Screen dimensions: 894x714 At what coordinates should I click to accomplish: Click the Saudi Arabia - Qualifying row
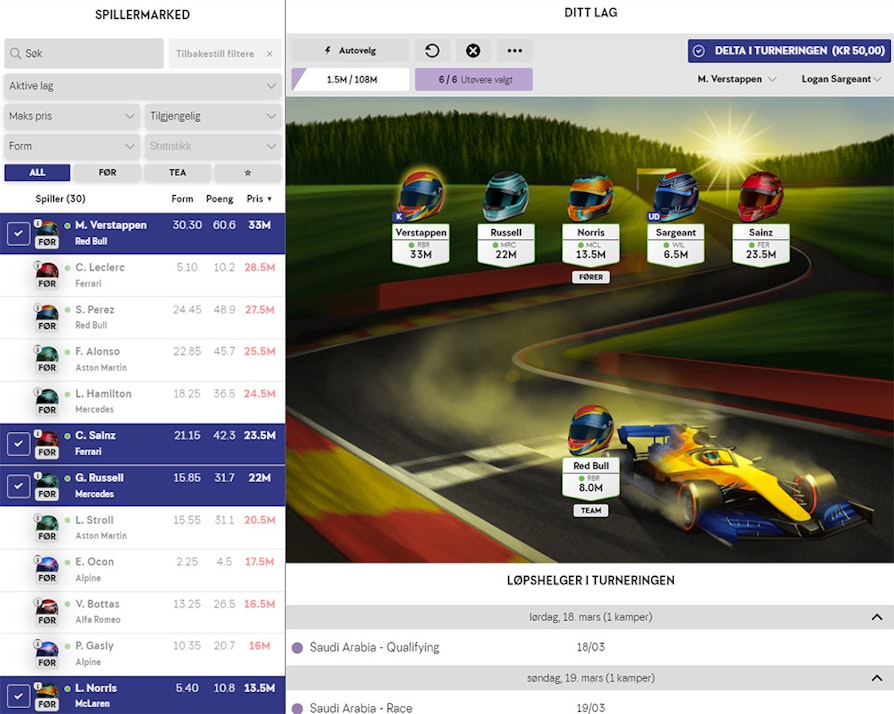click(590, 648)
